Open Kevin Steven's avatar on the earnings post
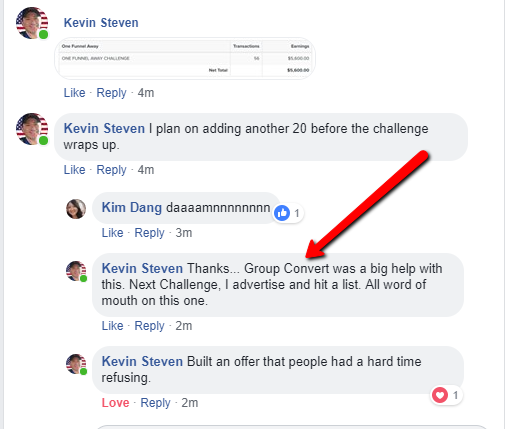 pyautogui.click(x=32, y=23)
